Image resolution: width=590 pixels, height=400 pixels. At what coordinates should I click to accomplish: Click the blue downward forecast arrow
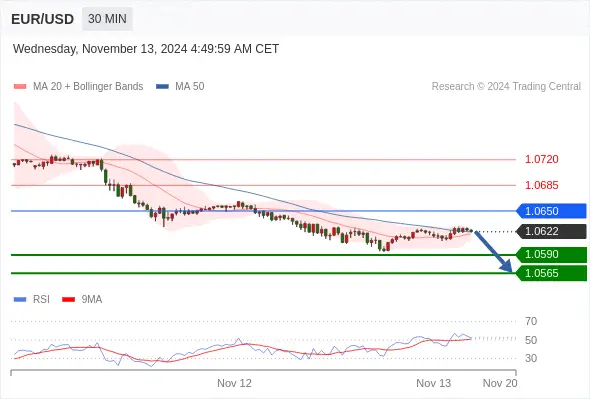tap(493, 251)
